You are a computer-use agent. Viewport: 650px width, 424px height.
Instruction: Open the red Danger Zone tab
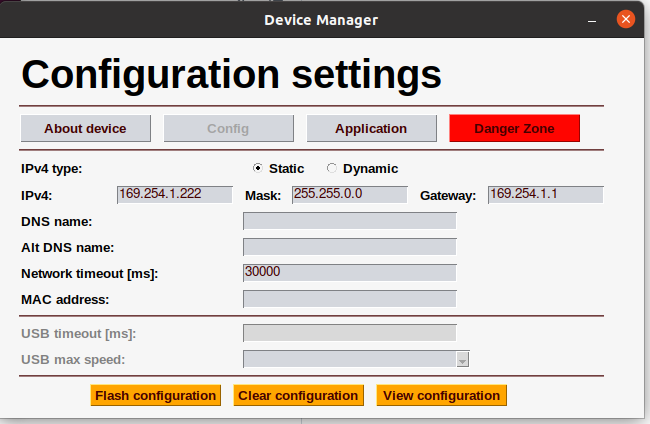pos(514,128)
